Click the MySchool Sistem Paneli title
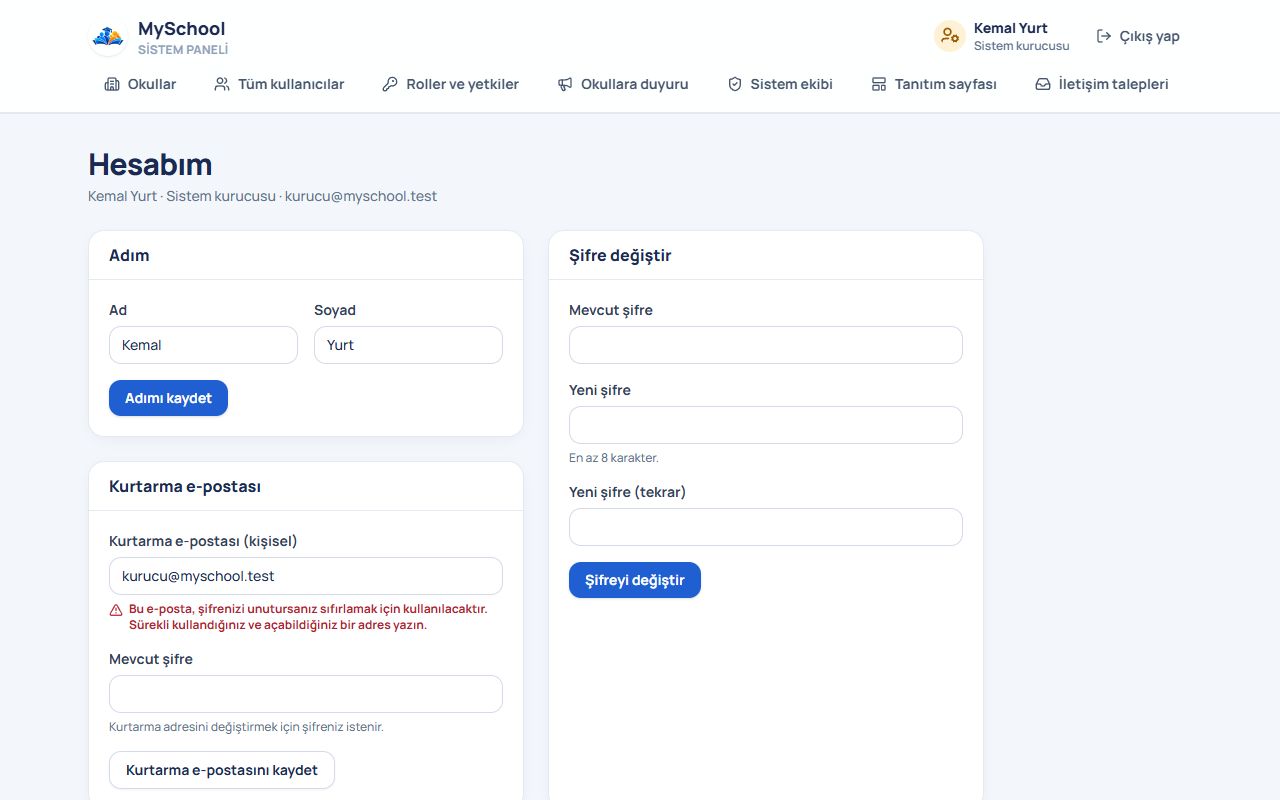Image resolution: width=1280 pixels, height=800 pixels. [x=183, y=37]
